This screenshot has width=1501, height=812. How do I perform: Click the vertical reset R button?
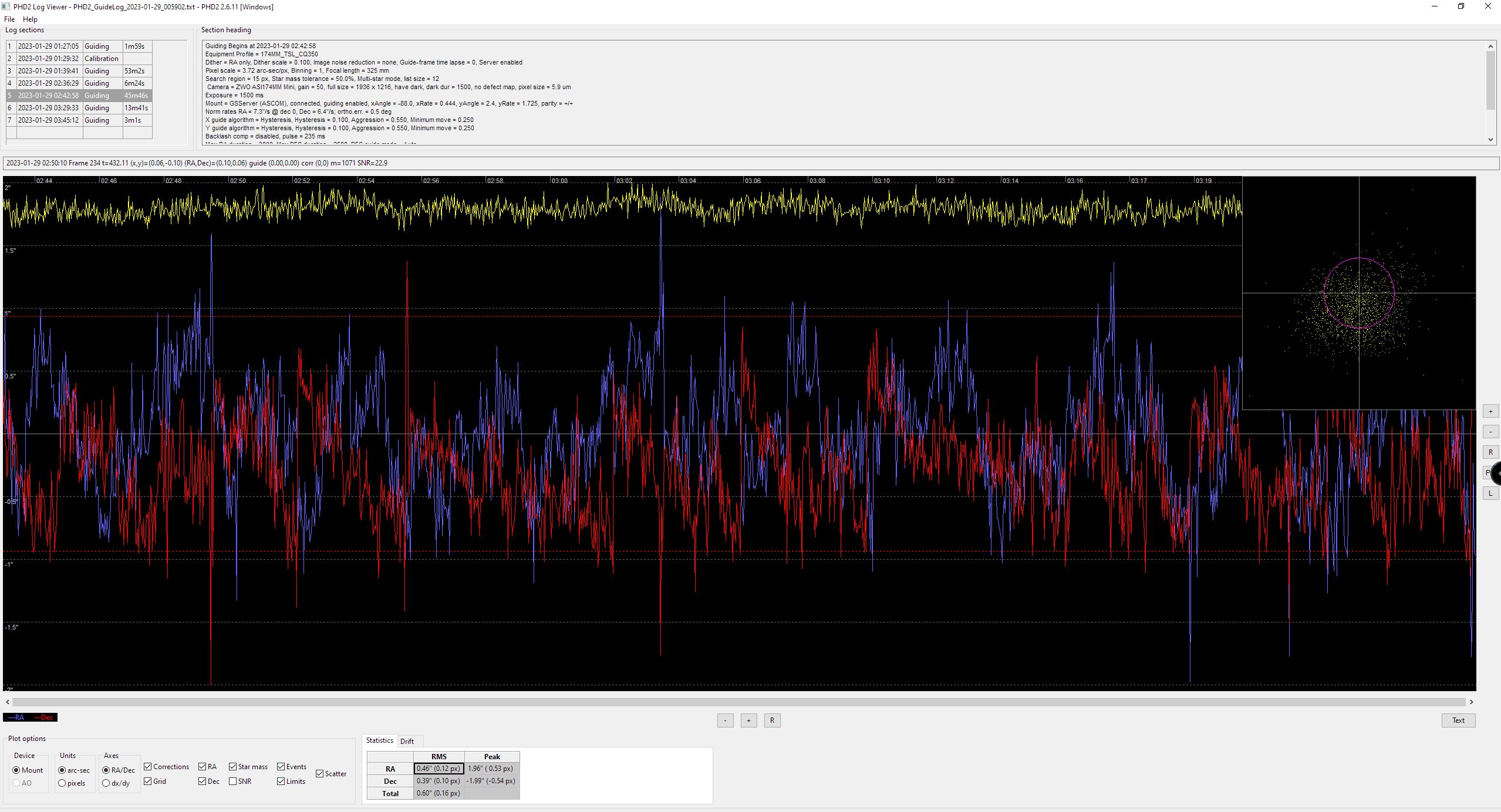pyautogui.click(x=1490, y=452)
